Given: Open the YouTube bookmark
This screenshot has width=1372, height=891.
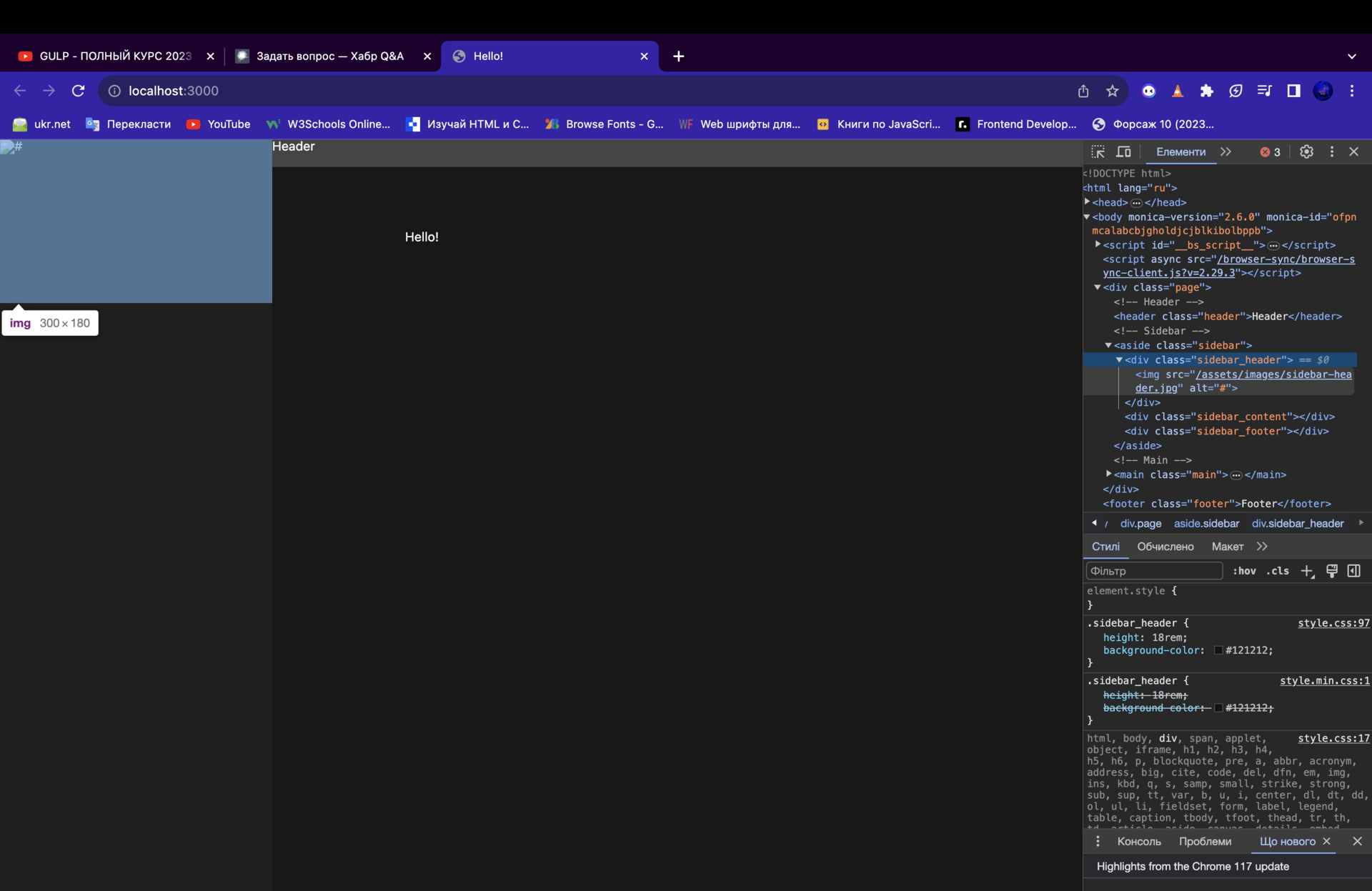Looking at the screenshot, I should point(219,124).
